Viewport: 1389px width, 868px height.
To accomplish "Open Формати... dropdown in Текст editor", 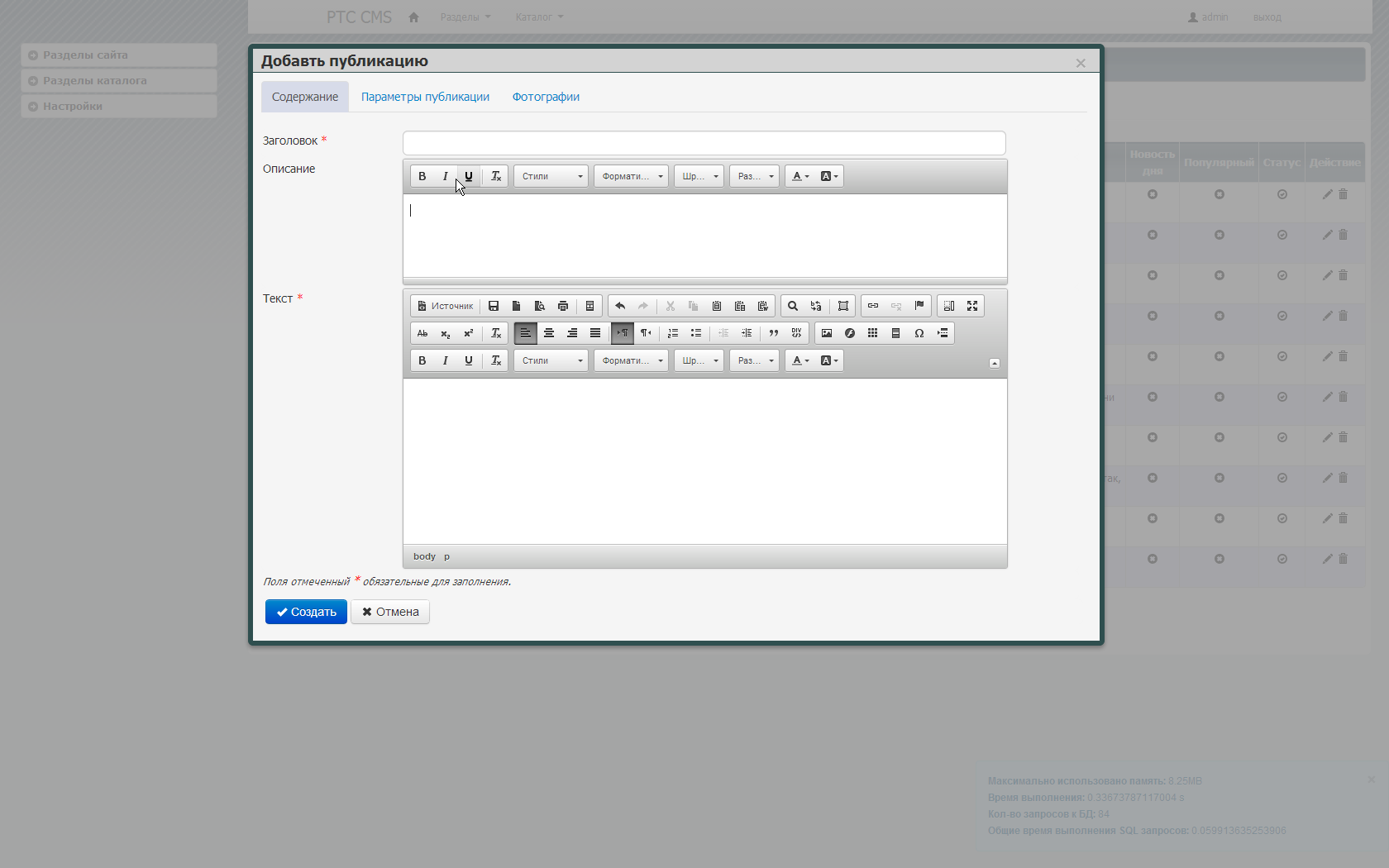I will pos(631,360).
